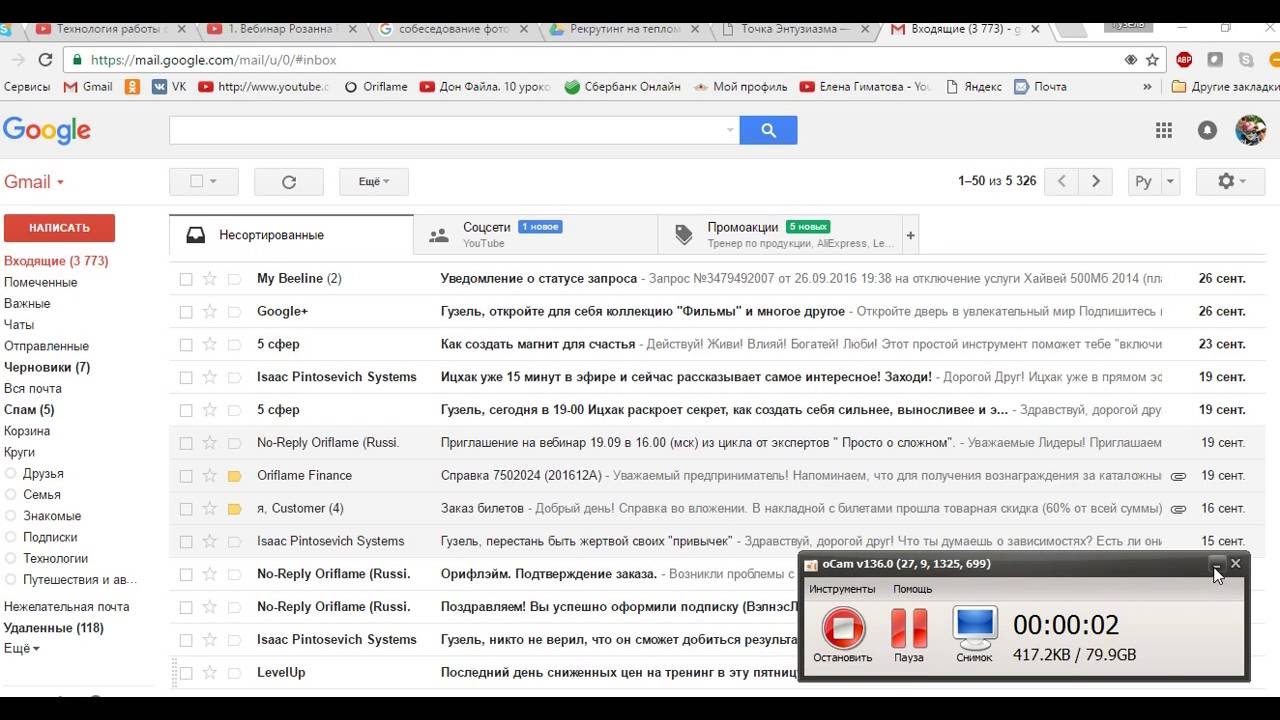Switch to the Промоакции tab
The height and width of the screenshot is (720, 1280).
780,236
